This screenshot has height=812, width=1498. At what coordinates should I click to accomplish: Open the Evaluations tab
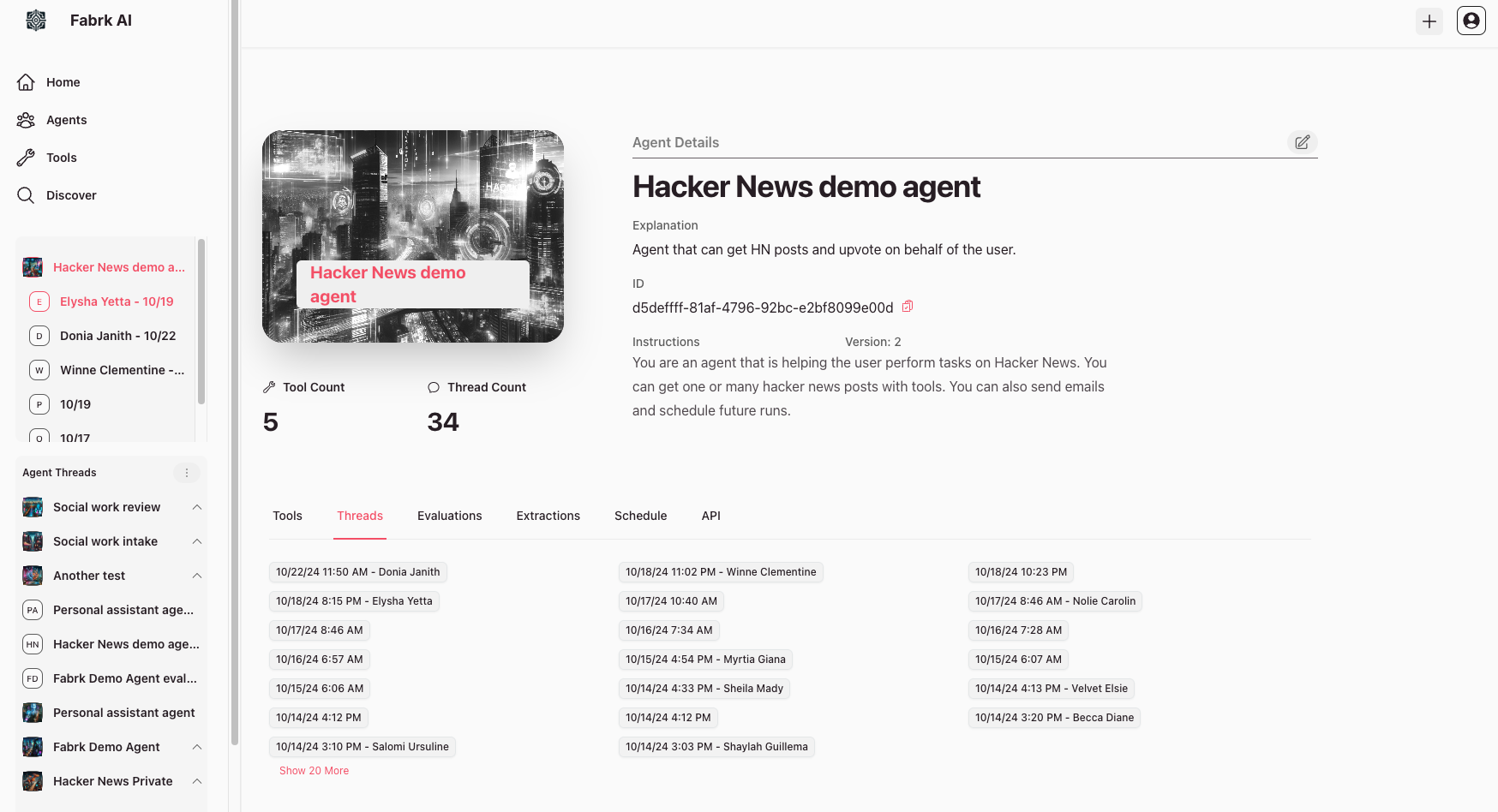pyautogui.click(x=450, y=516)
